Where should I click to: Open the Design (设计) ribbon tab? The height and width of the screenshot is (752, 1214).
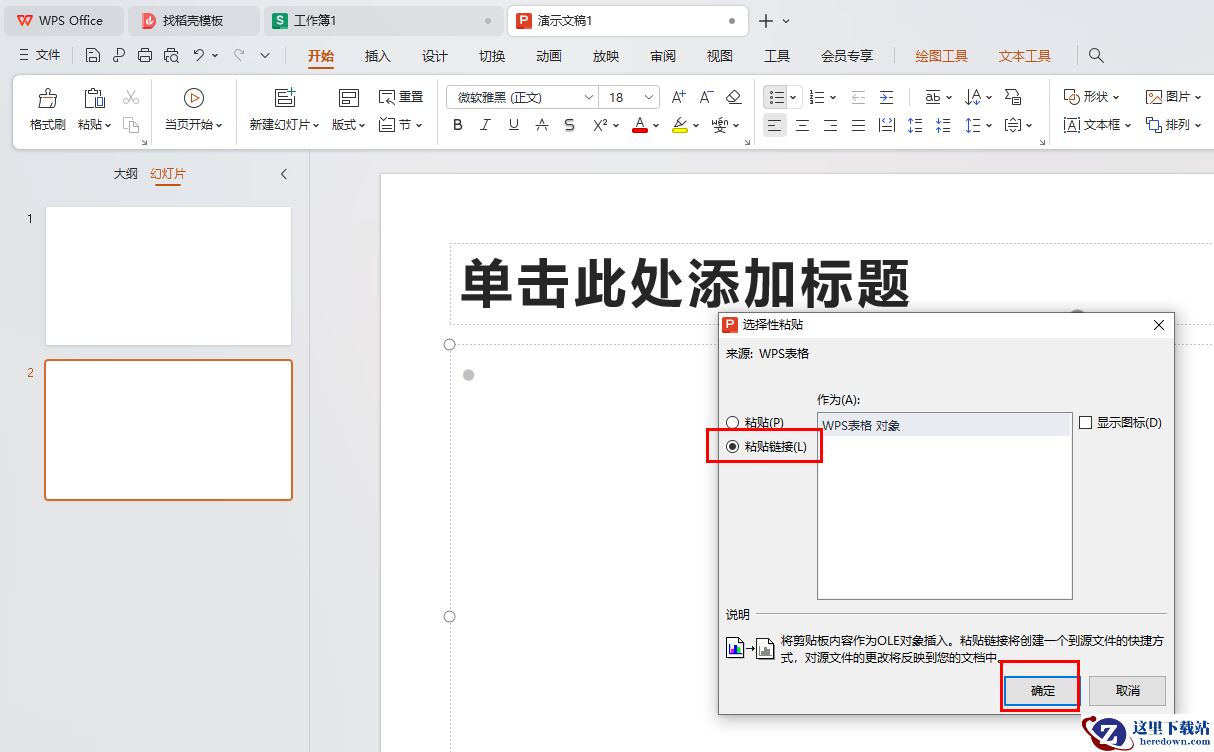(x=435, y=56)
